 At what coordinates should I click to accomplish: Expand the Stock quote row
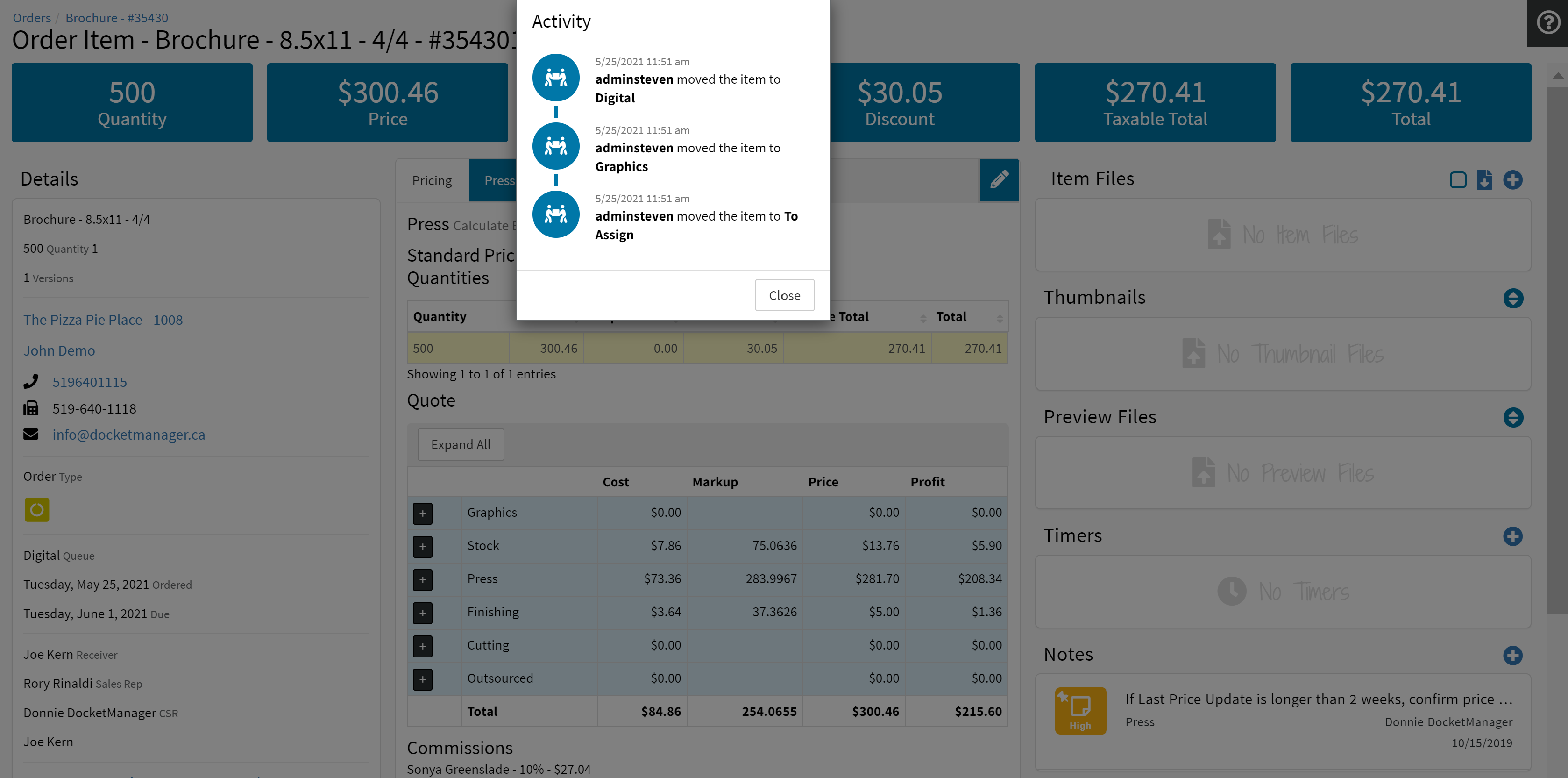coord(422,546)
